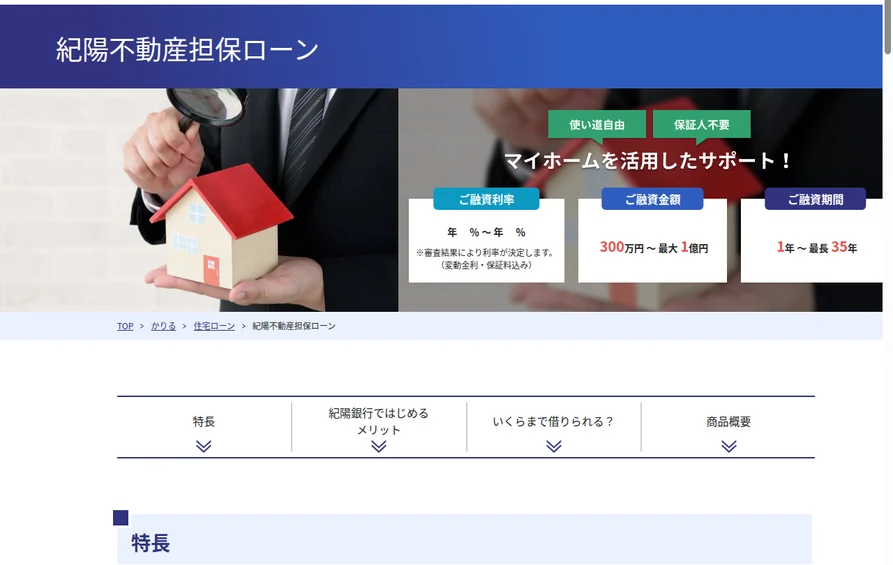Click the 年 %～年 % rate text
This screenshot has height=565, width=893.
(x=486, y=232)
